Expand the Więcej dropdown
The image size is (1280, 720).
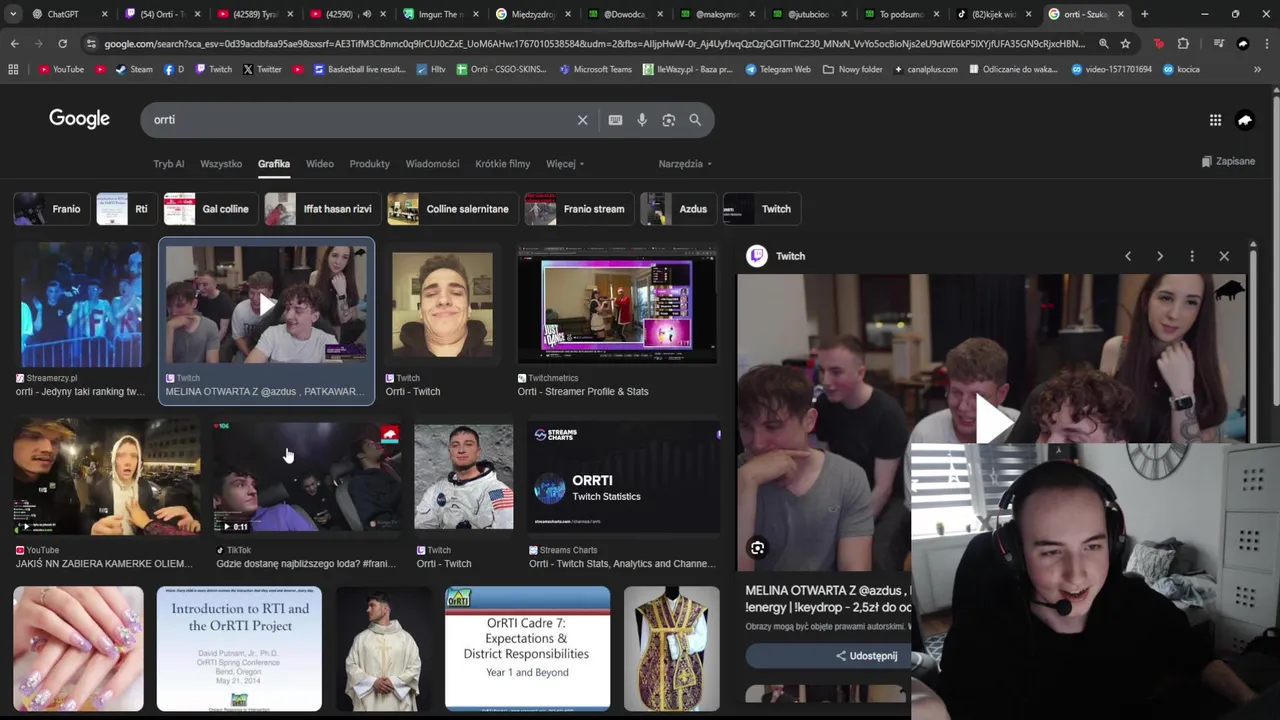click(565, 164)
